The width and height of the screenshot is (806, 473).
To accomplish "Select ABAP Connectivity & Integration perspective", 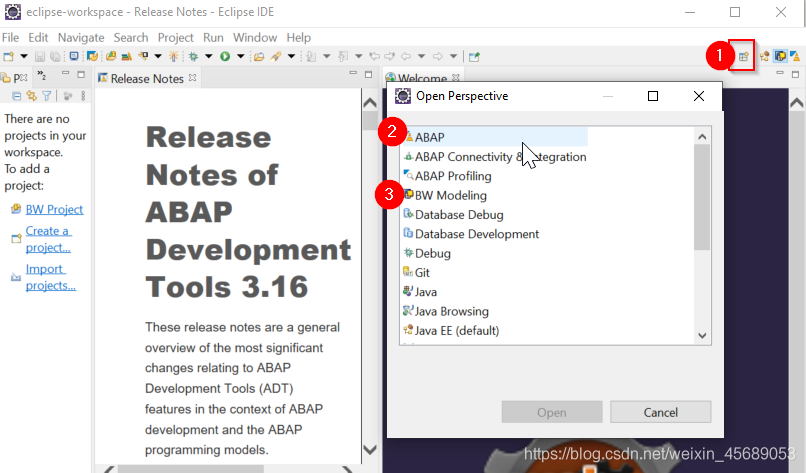I will (x=494, y=157).
